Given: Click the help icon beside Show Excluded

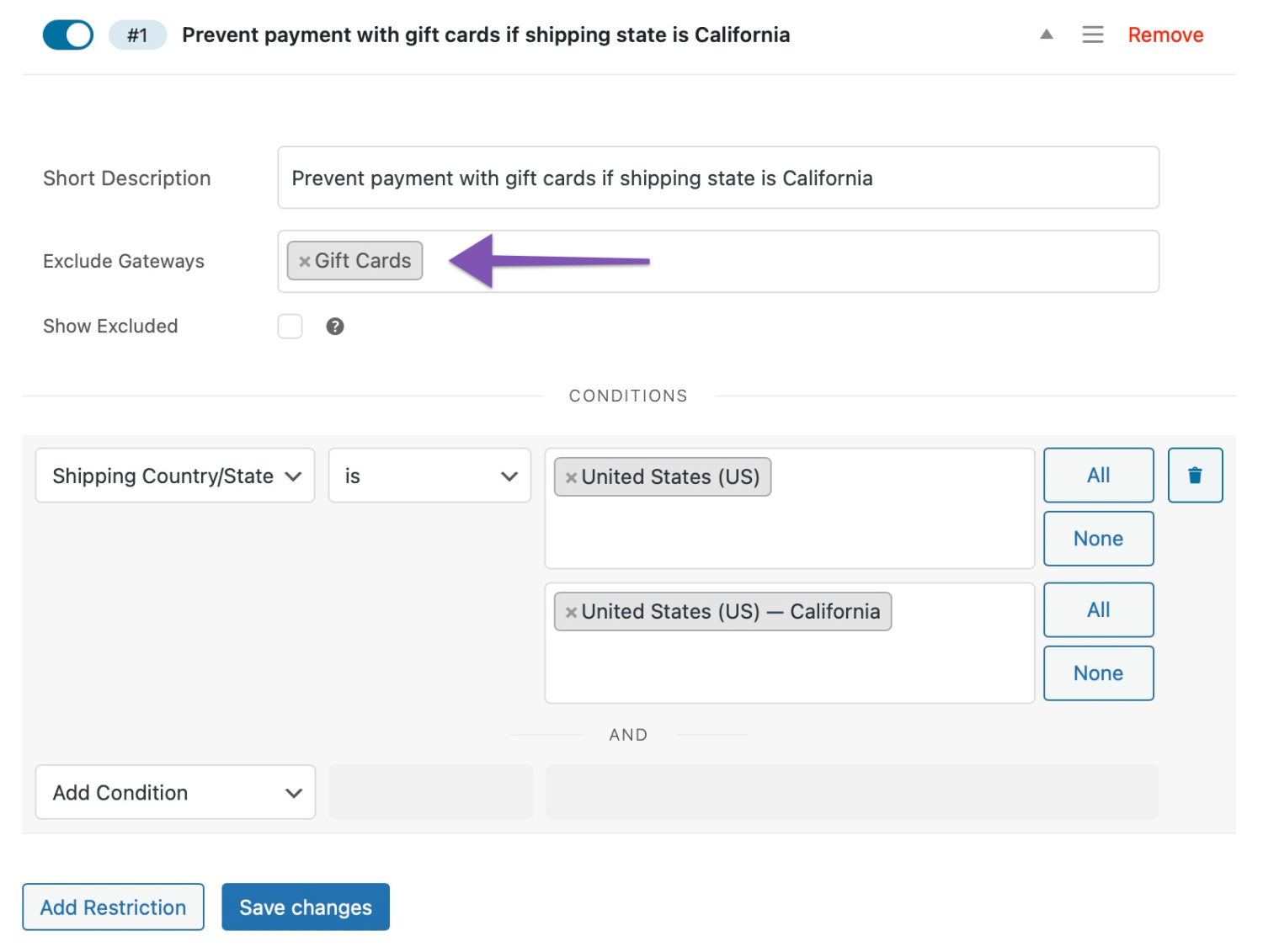Looking at the screenshot, I should (334, 326).
